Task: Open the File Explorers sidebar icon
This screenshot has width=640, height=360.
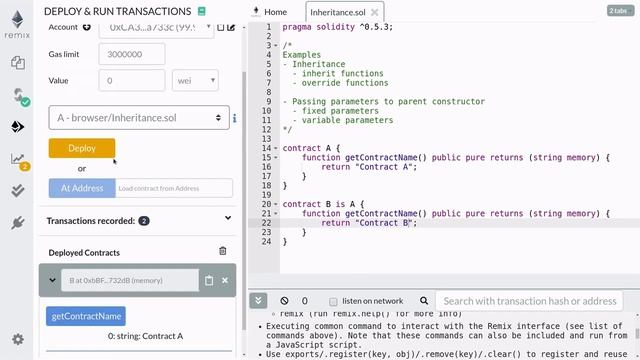Action: tap(18, 63)
